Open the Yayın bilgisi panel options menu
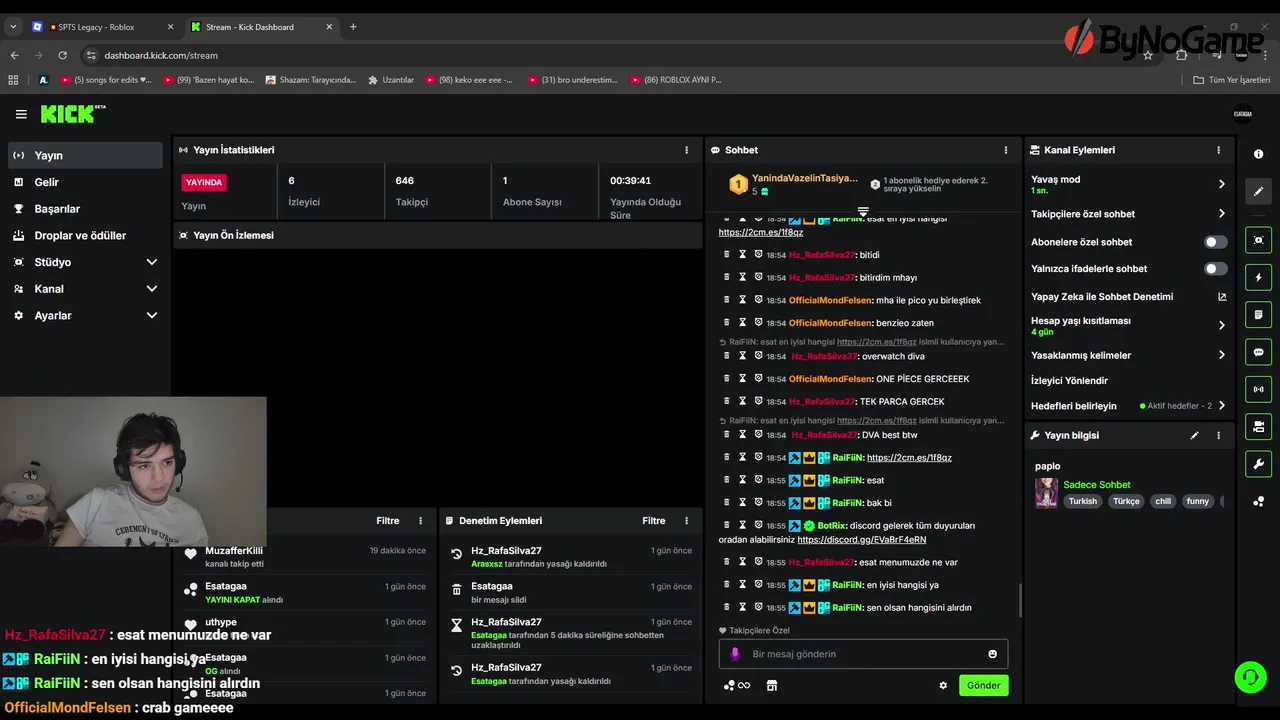 click(1218, 435)
